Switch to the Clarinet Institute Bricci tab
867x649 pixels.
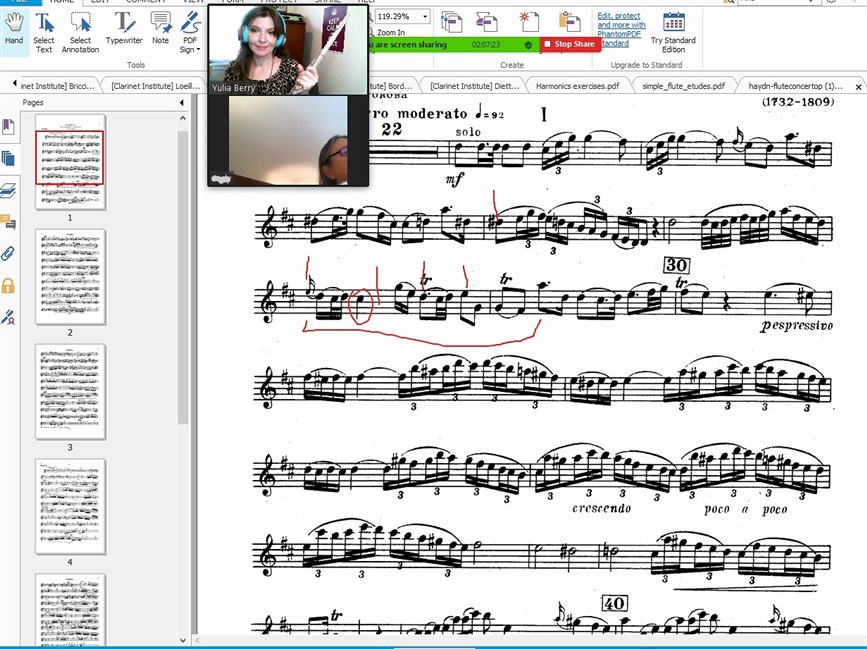(x=57, y=86)
